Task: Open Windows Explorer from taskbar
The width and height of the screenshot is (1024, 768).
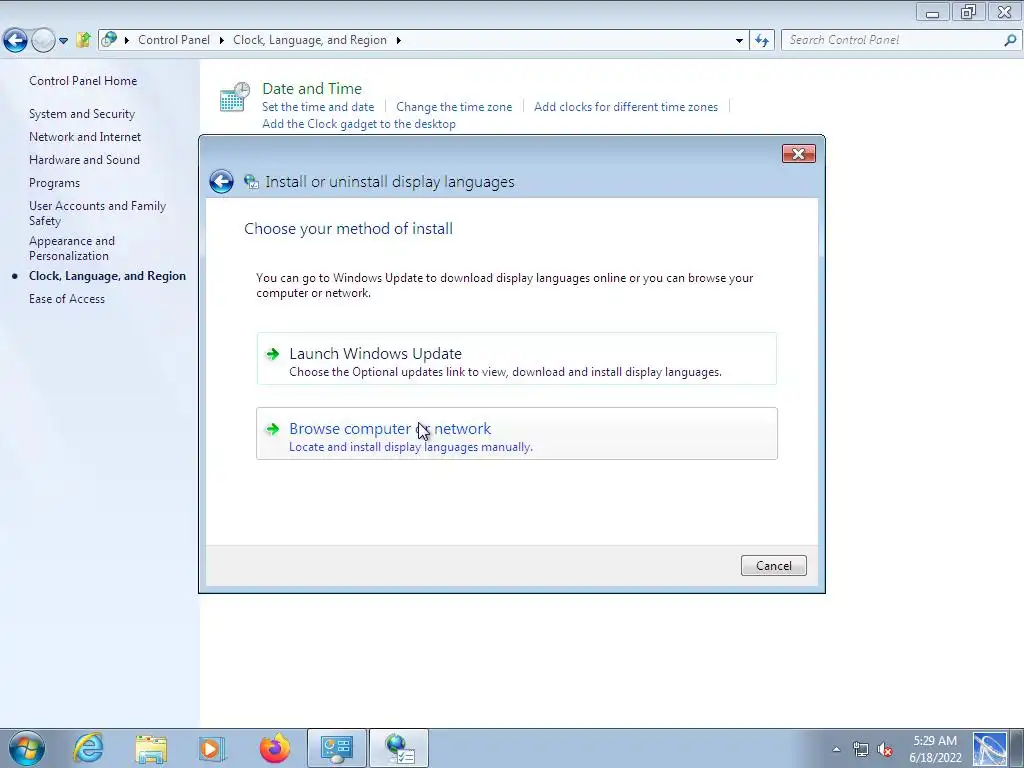Action: coord(151,748)
